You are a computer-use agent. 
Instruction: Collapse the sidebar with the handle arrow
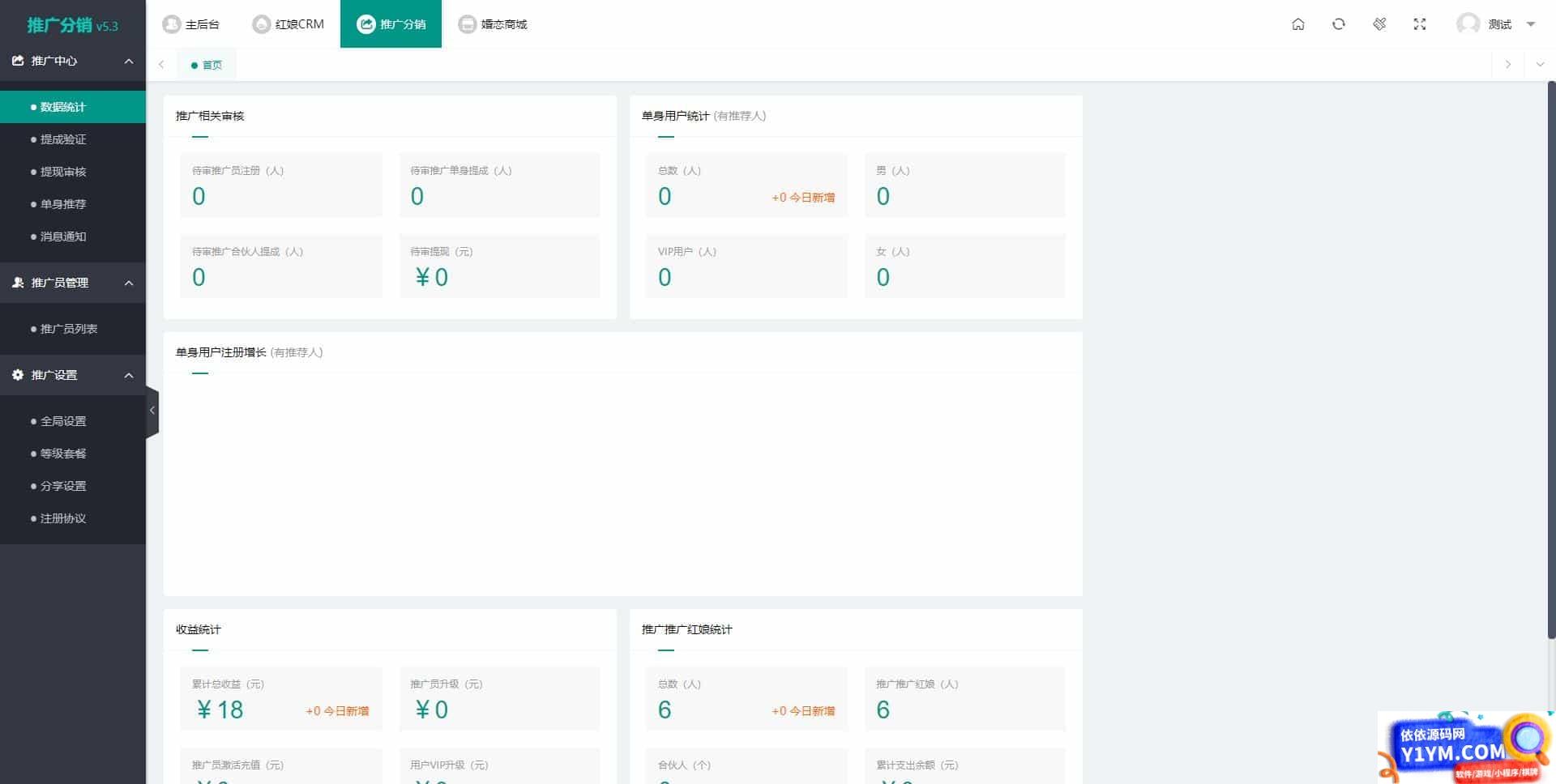click(x=152, y=411)
